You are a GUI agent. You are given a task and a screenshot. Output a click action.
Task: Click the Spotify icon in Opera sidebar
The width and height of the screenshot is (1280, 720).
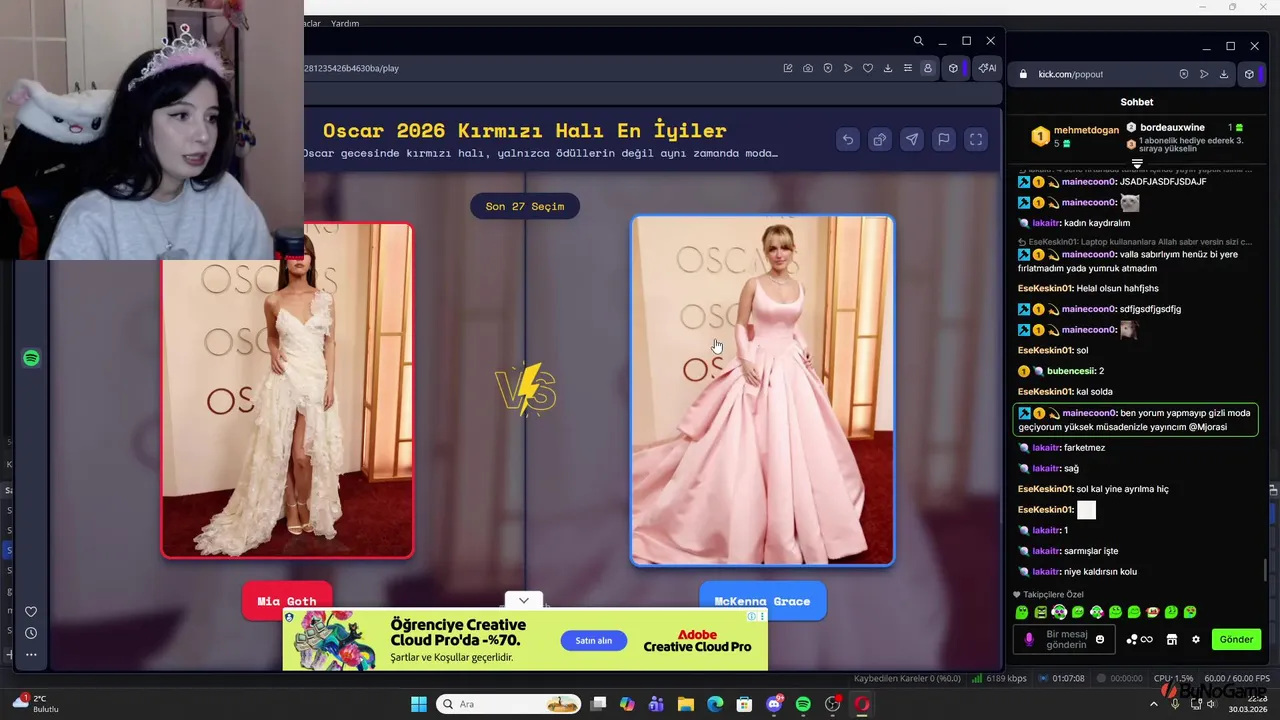tap(31, 358)
